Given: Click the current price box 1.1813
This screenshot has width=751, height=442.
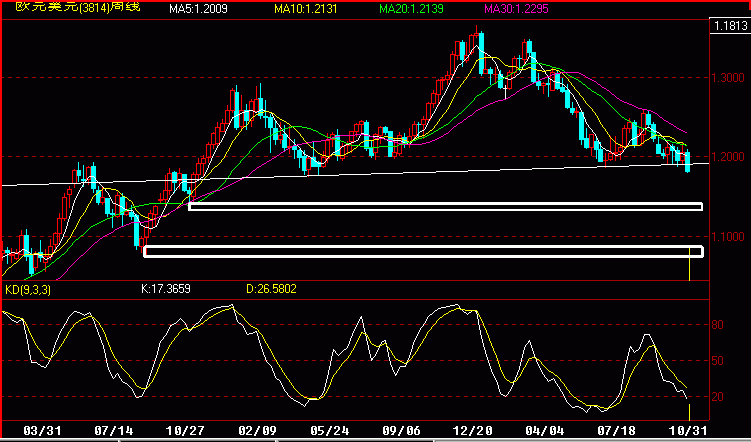Looking at the screenshot, I should tap(731, 26).
